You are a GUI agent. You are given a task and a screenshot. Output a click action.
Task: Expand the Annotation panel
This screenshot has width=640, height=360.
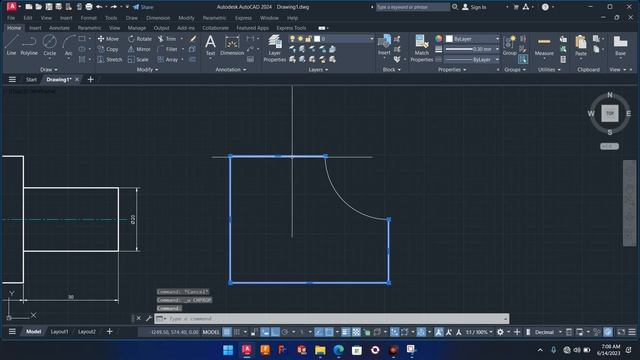[x=231, y=69]
